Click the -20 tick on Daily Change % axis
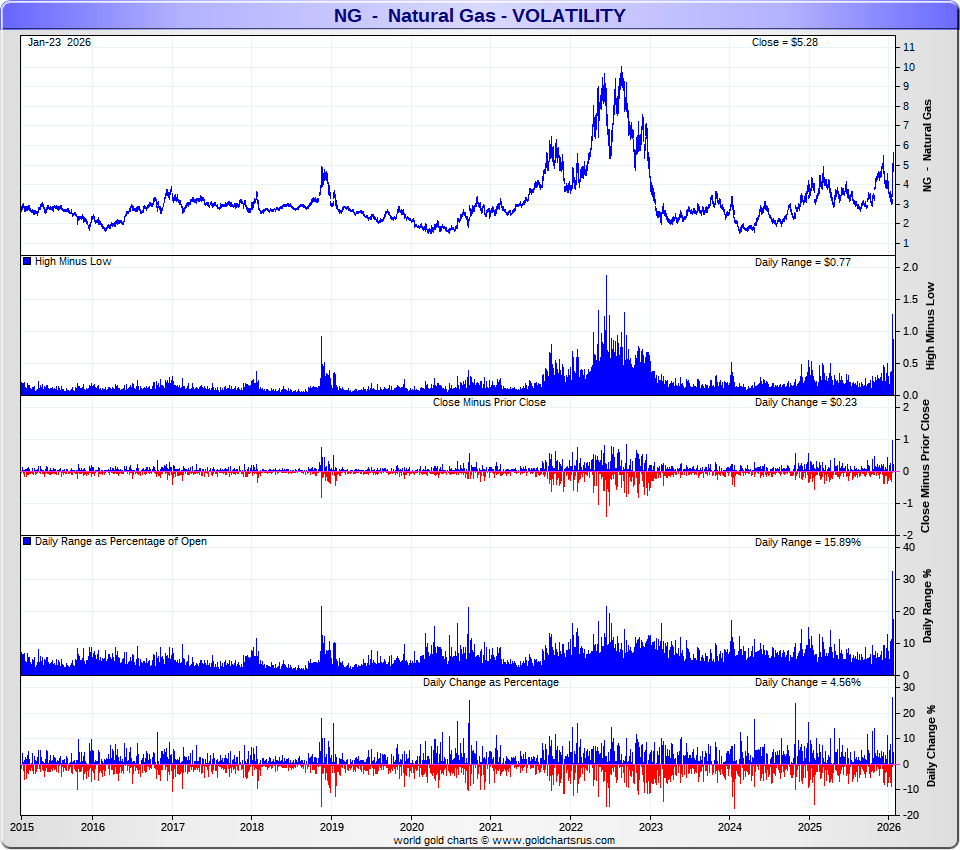 910,815
